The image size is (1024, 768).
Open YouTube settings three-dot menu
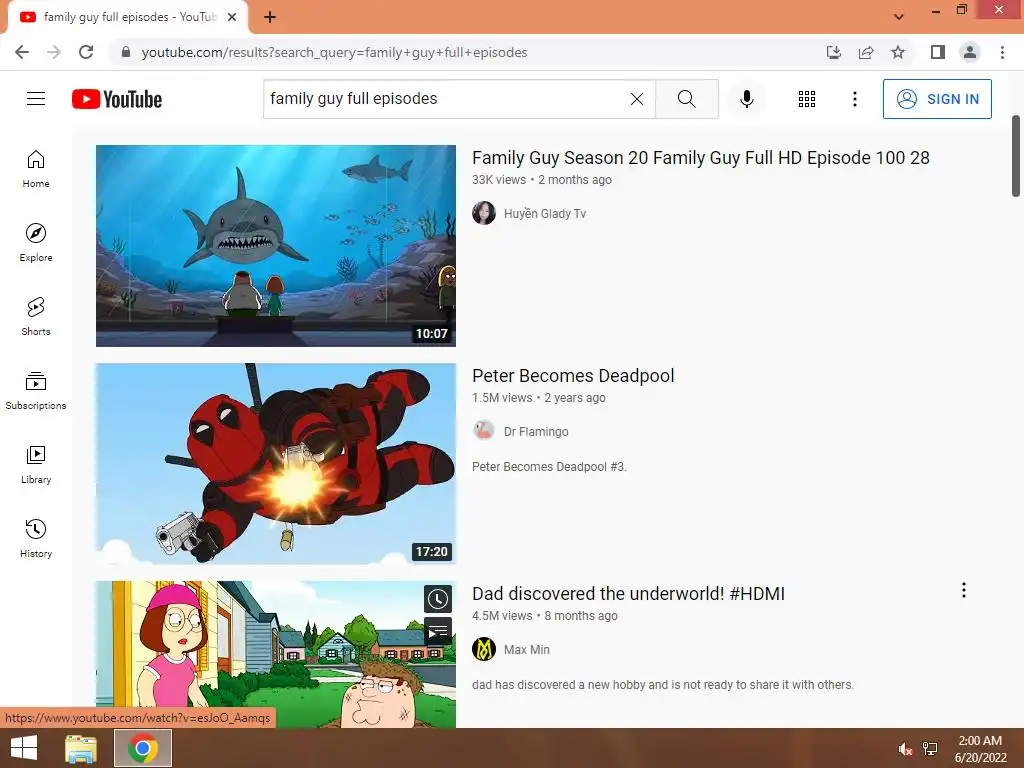coord(854,99)
